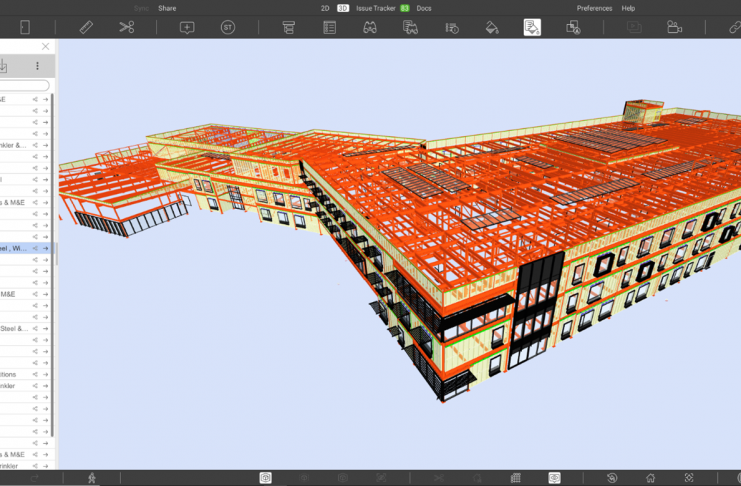Open the binoculars search tool

[x=369, y=27]
